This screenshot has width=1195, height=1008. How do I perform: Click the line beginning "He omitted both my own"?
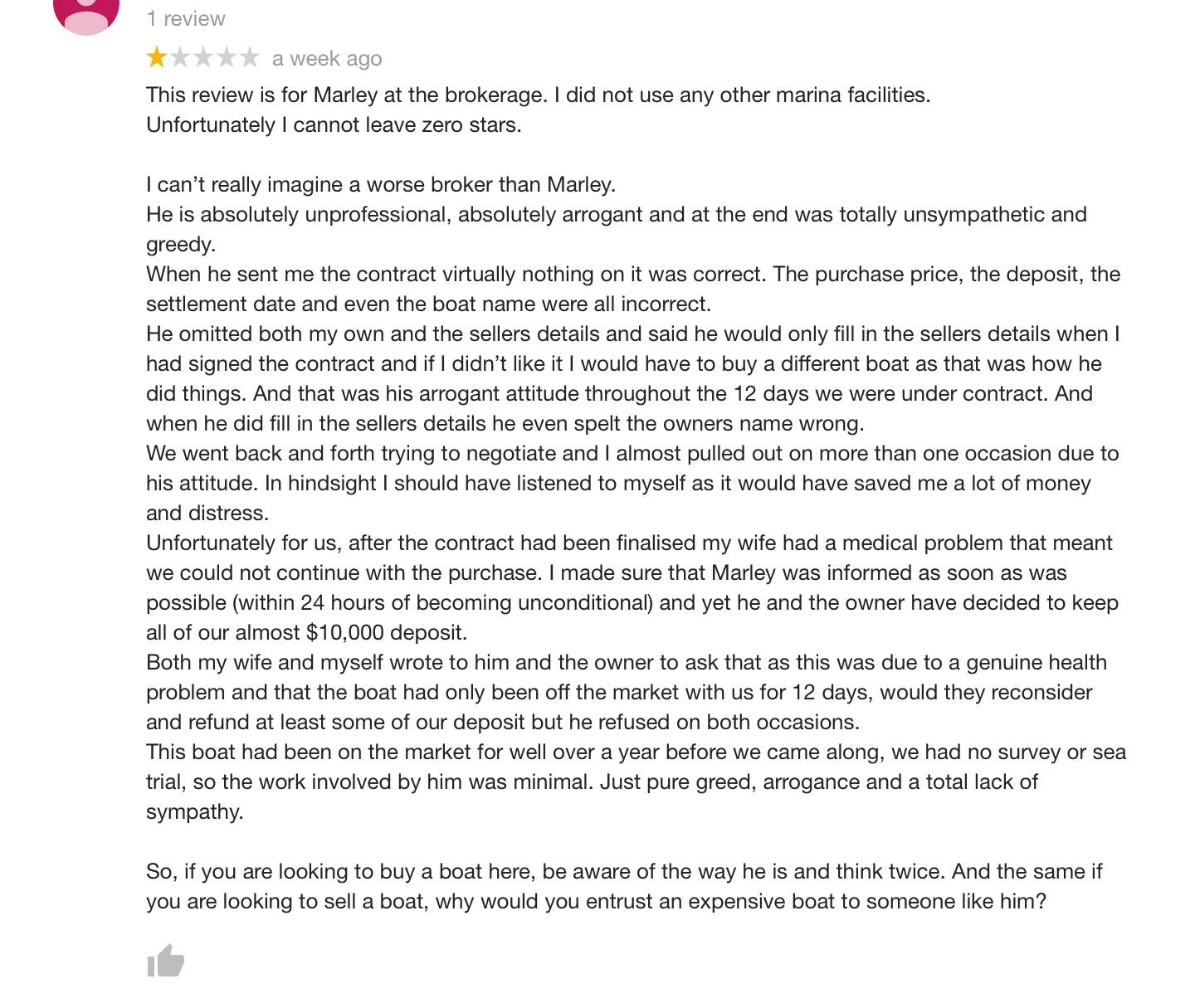click(632, 334)
